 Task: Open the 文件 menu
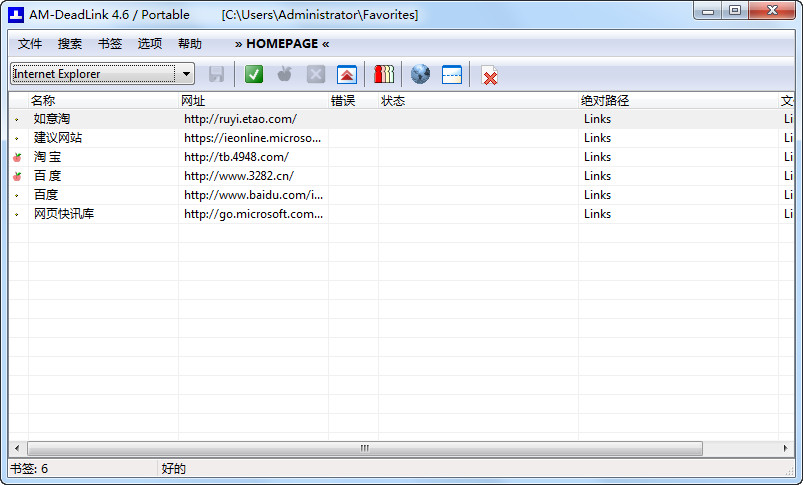tap(30, 44)
